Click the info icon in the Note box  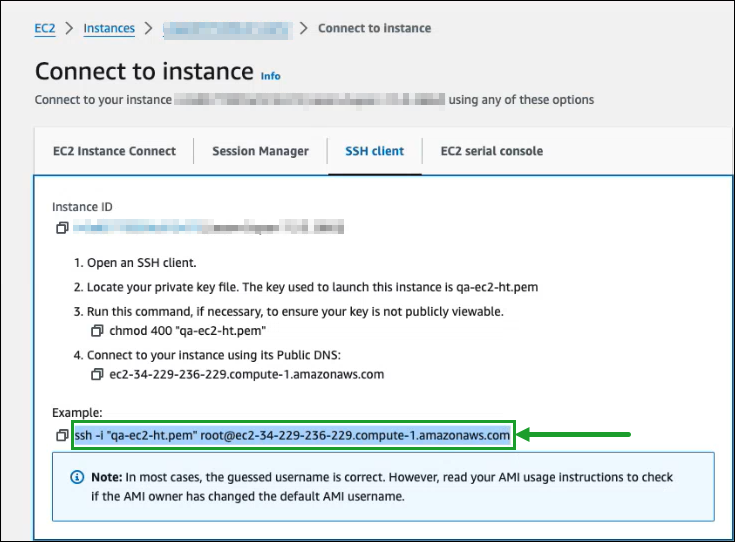[x=77, y=477]
